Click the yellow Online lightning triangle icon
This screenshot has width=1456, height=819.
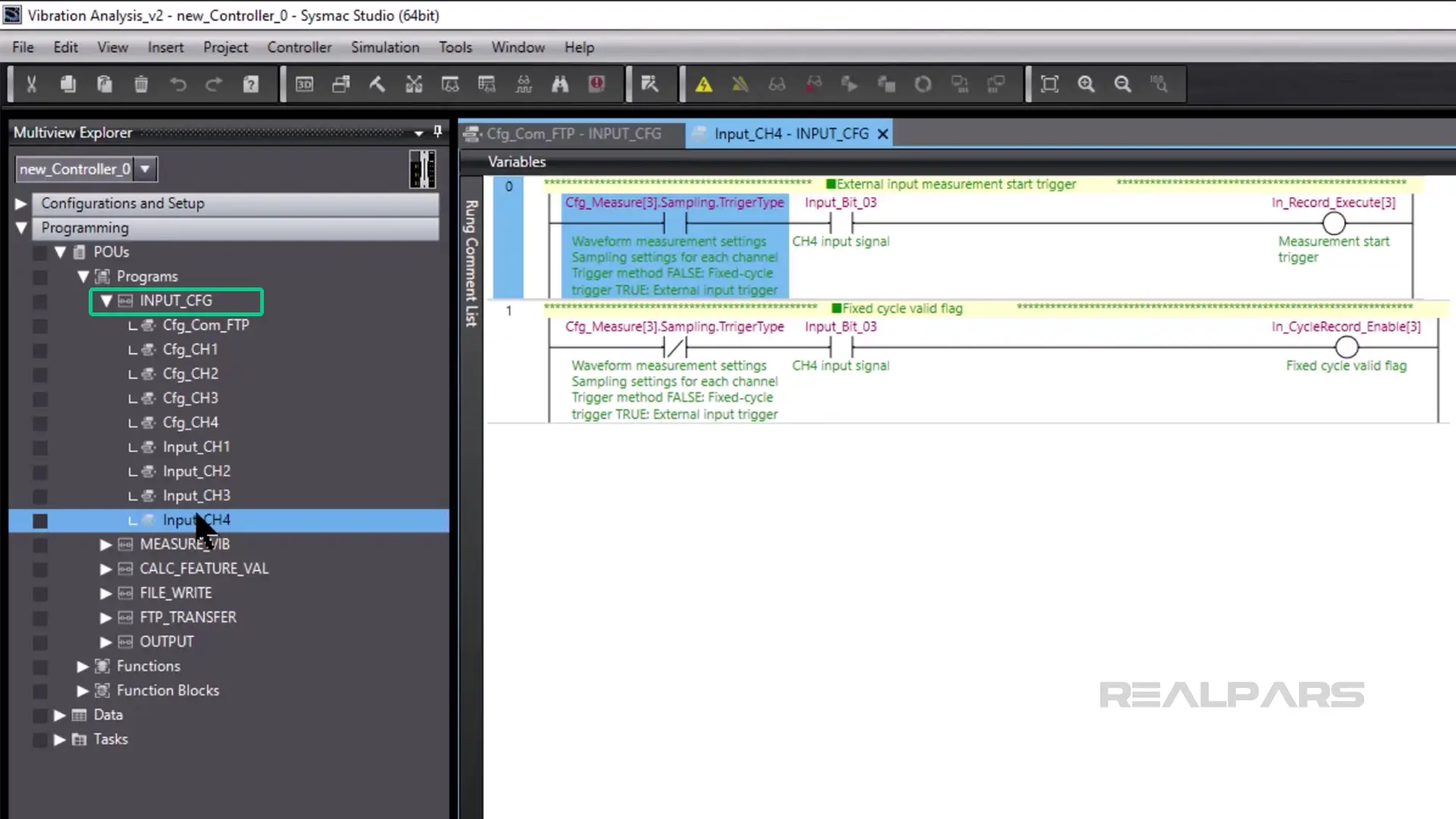coord(704,84)
